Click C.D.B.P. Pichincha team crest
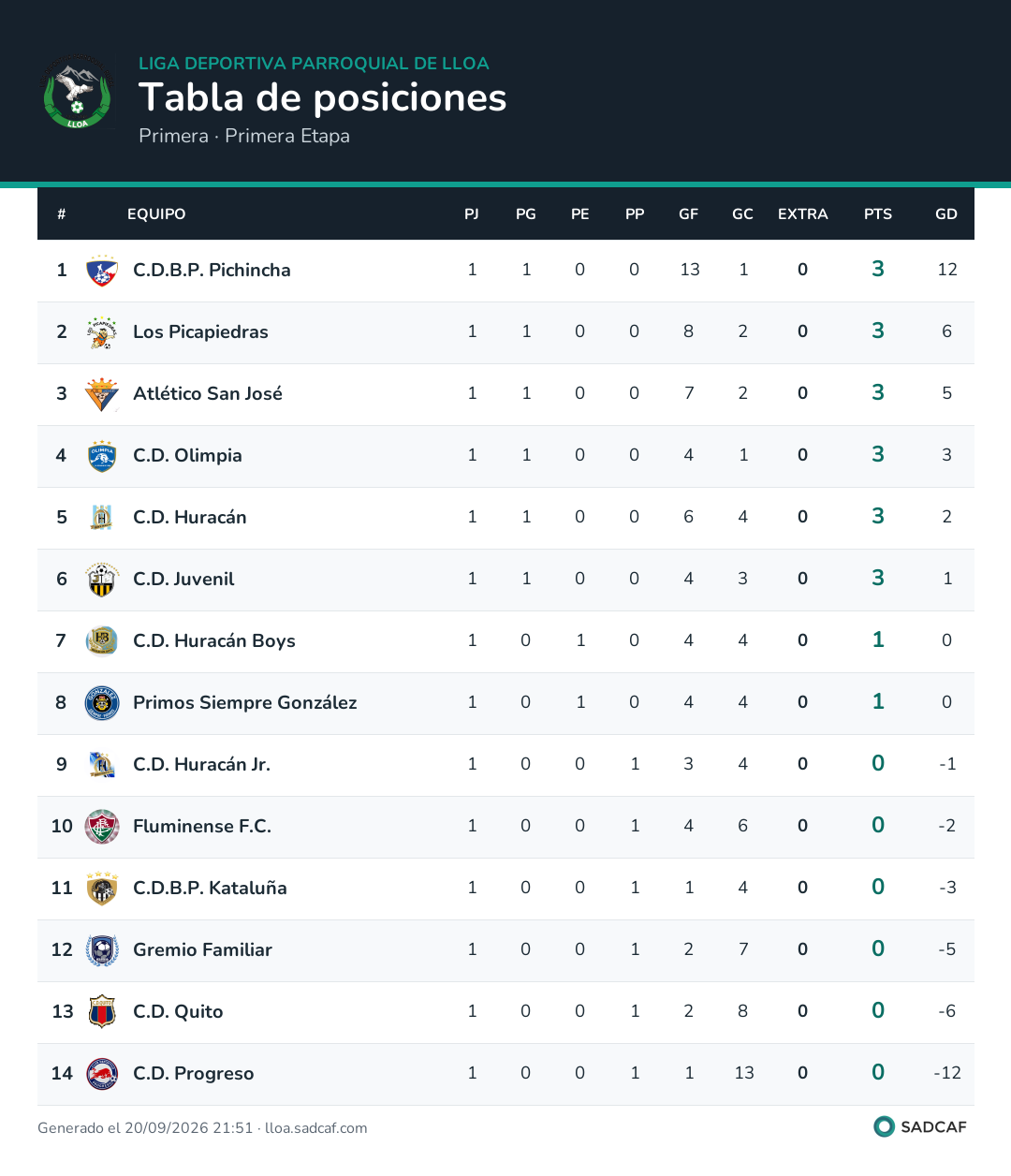1011x1176 pixels. [x=102, y=271]
